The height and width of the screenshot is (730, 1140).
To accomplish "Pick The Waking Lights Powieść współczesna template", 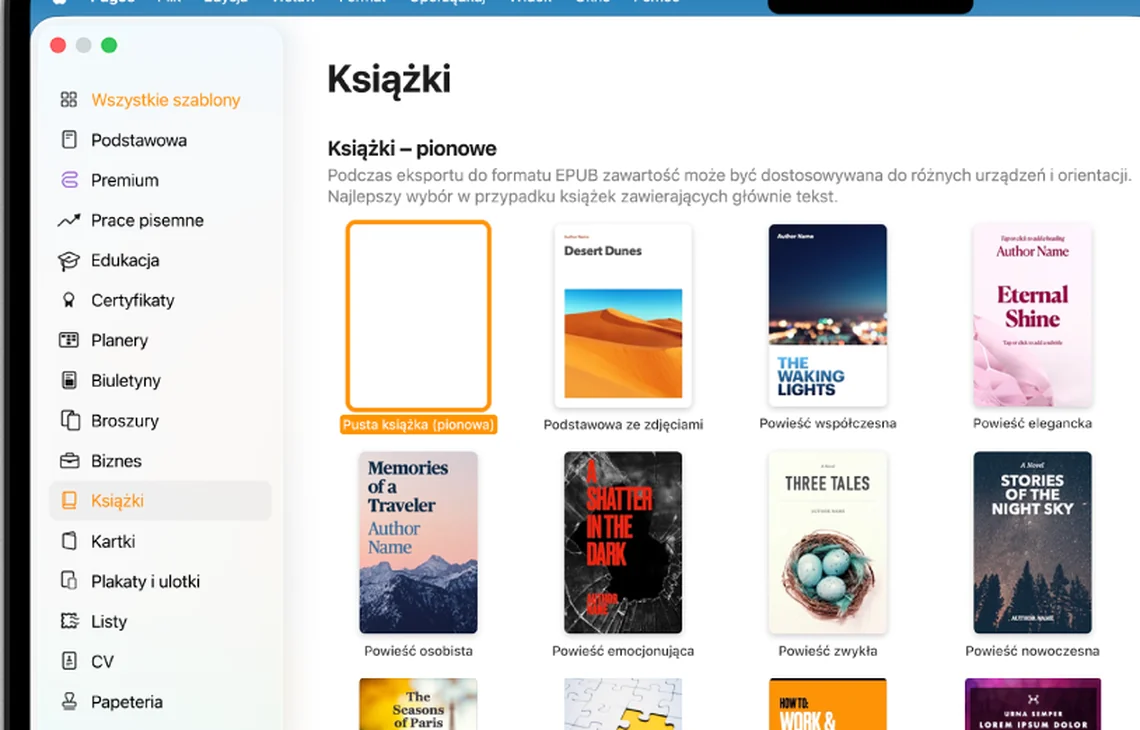I will 827,315.
